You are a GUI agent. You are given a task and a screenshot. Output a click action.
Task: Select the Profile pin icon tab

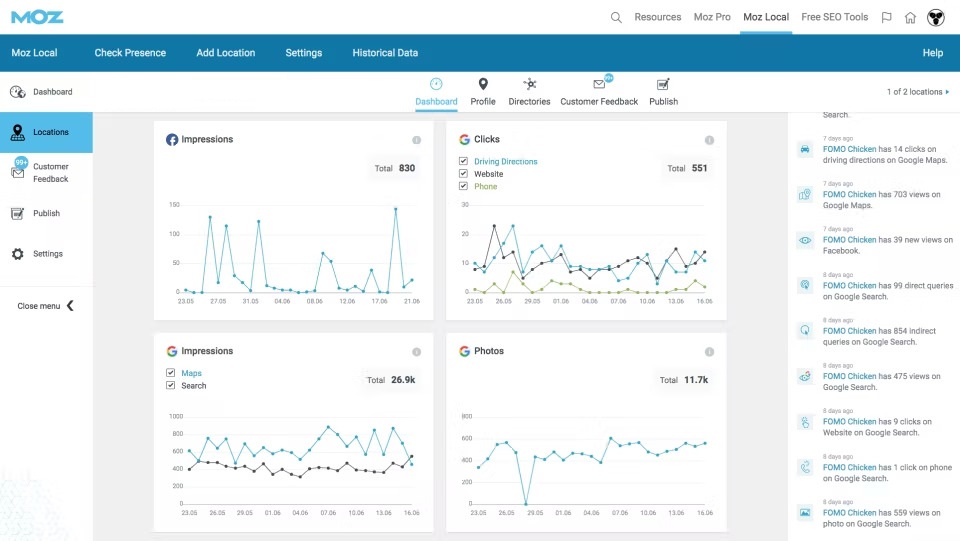point(483,85)
